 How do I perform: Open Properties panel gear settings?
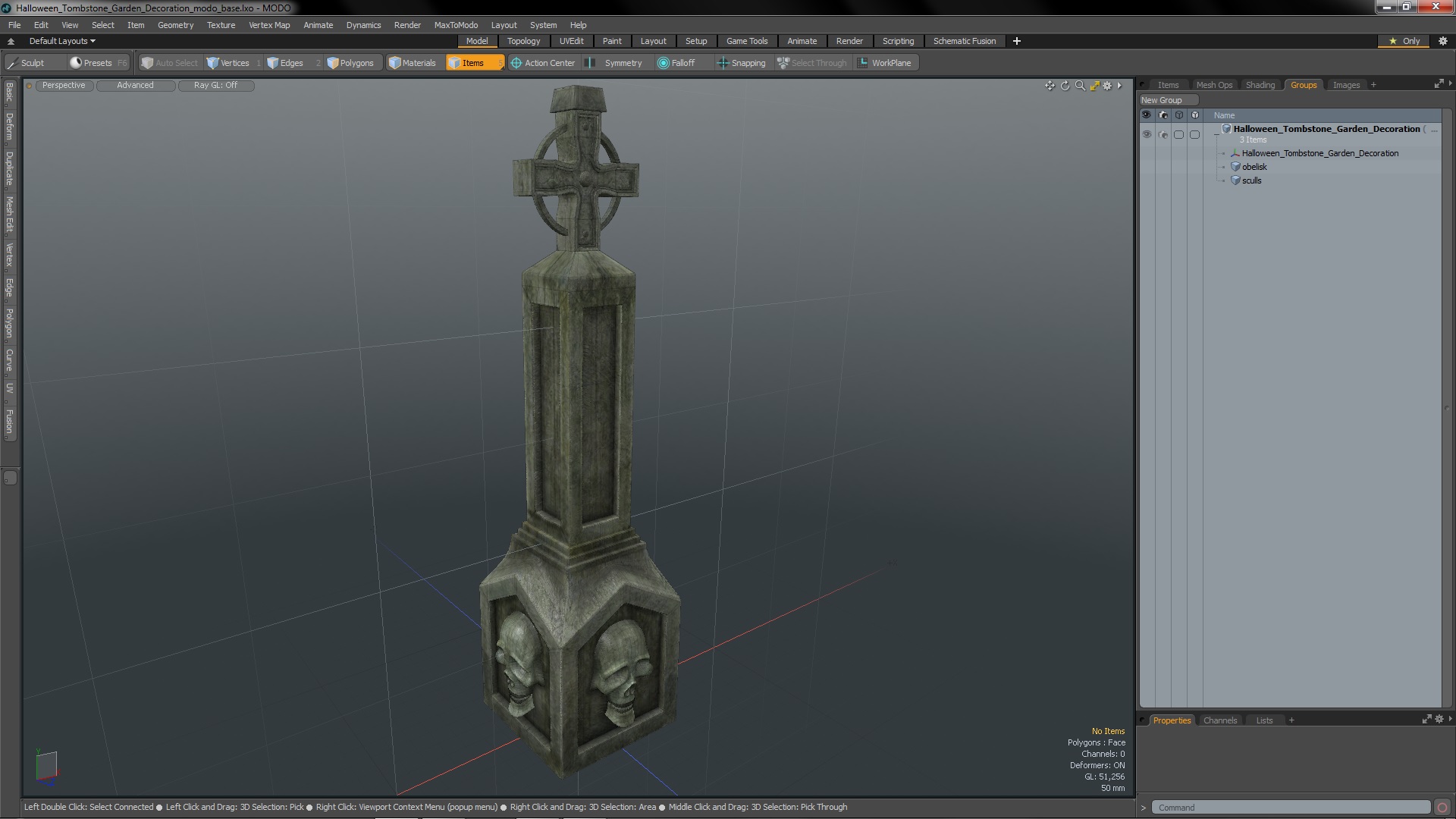[x=1439, y=719]
